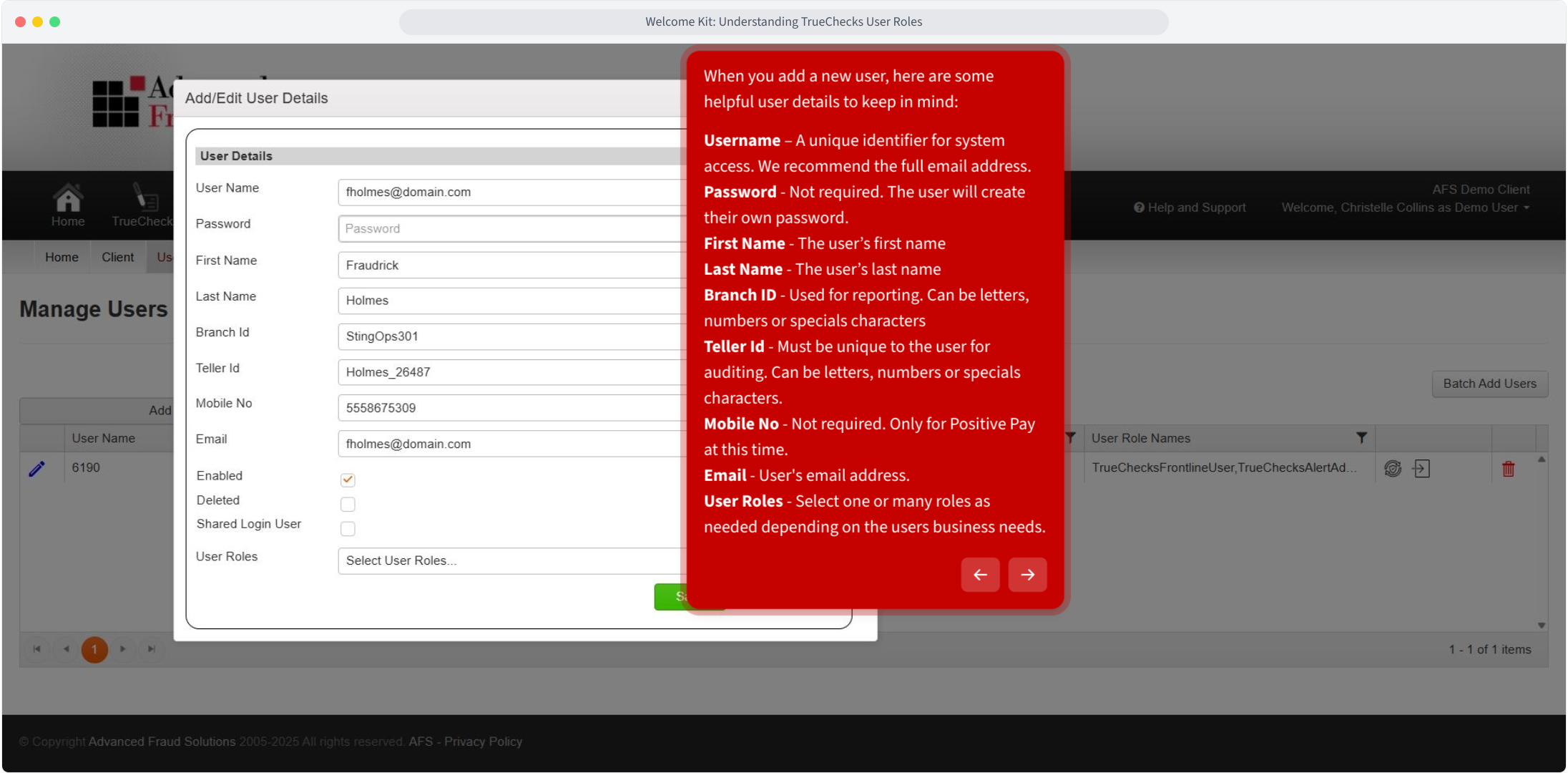Open the filter on the User Role Names column

tap(1361, 438)
